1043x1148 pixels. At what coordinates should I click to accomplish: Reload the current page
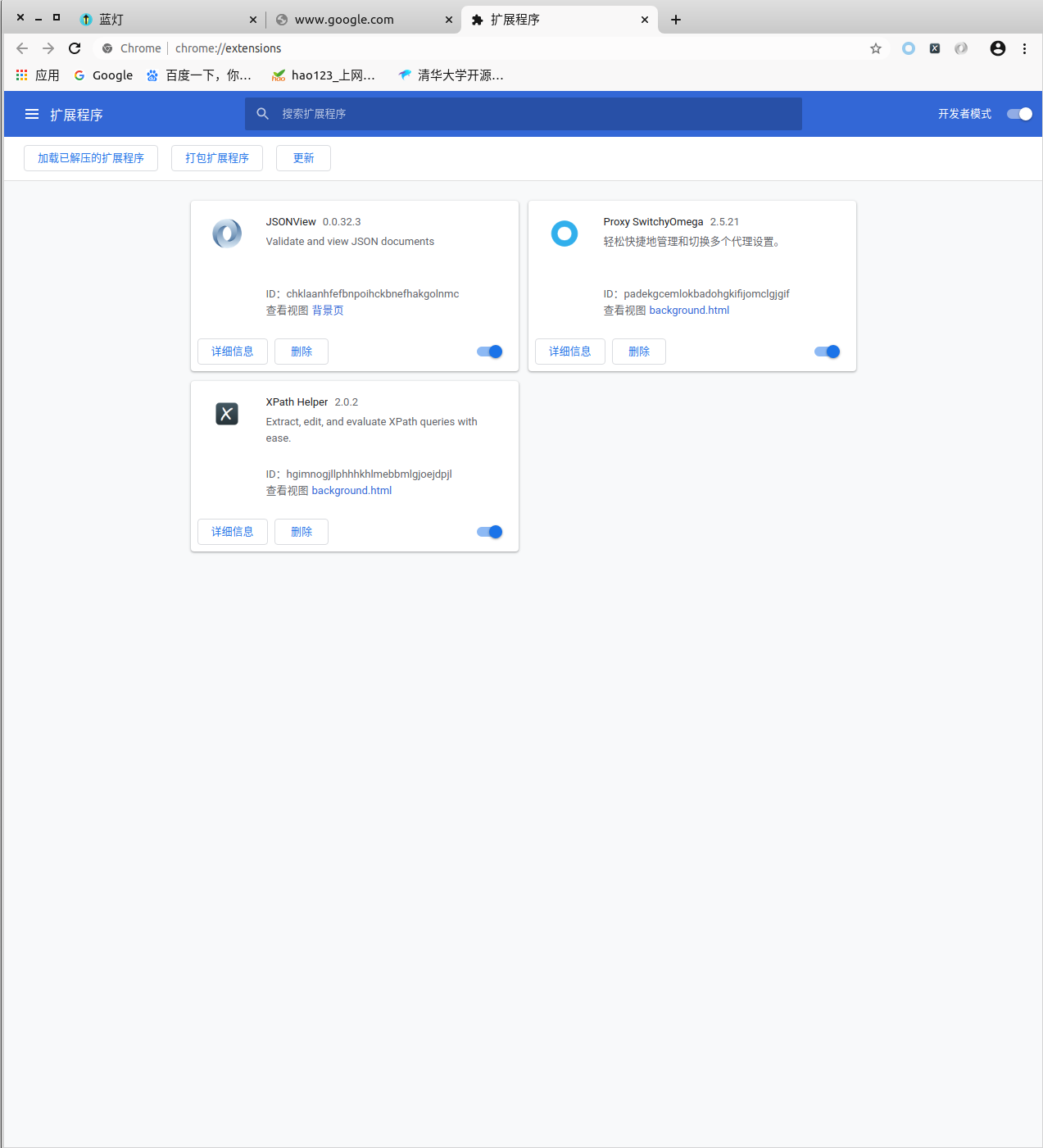(75, 48)
